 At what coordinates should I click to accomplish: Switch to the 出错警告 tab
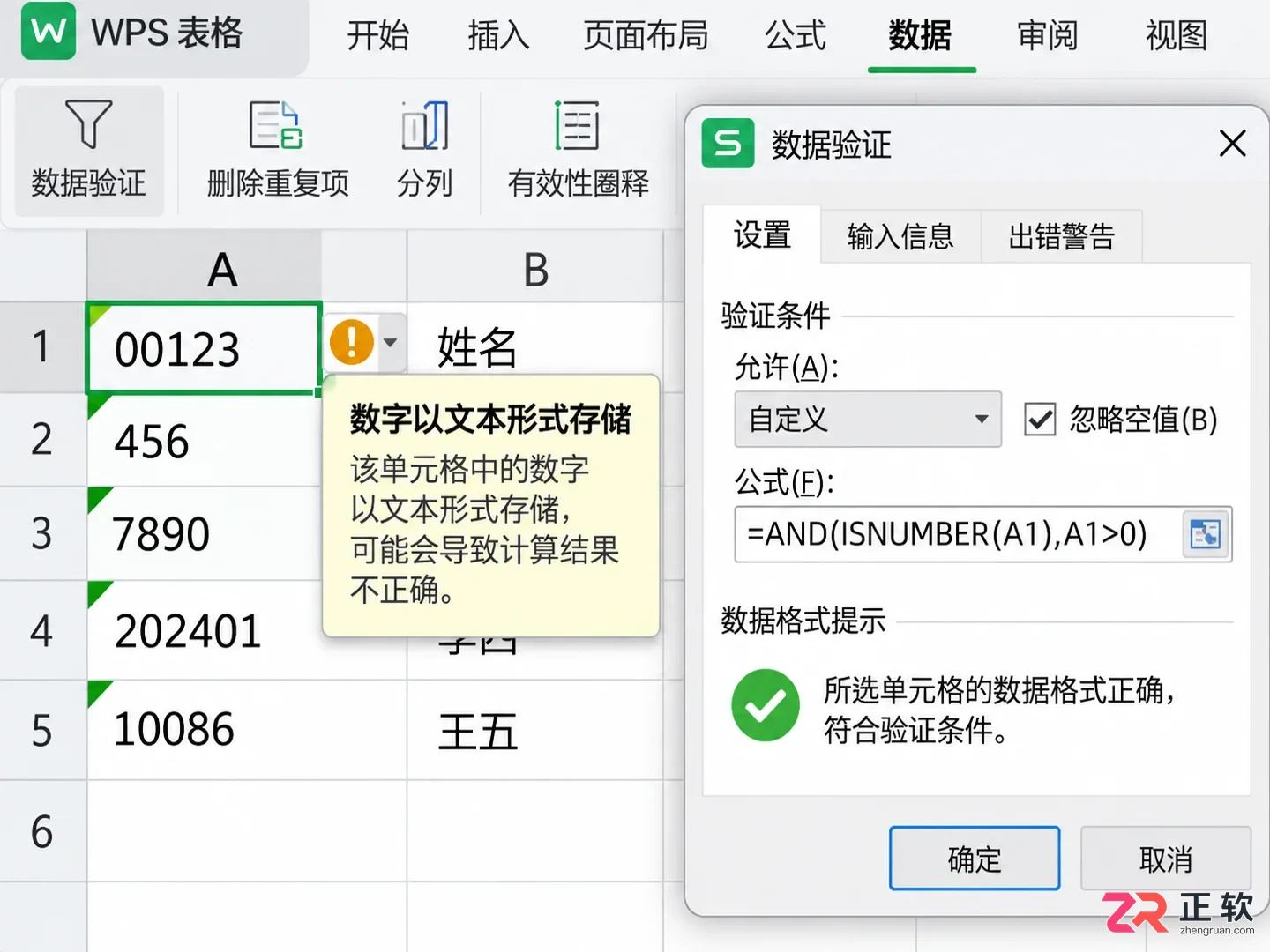point(1062,236)
